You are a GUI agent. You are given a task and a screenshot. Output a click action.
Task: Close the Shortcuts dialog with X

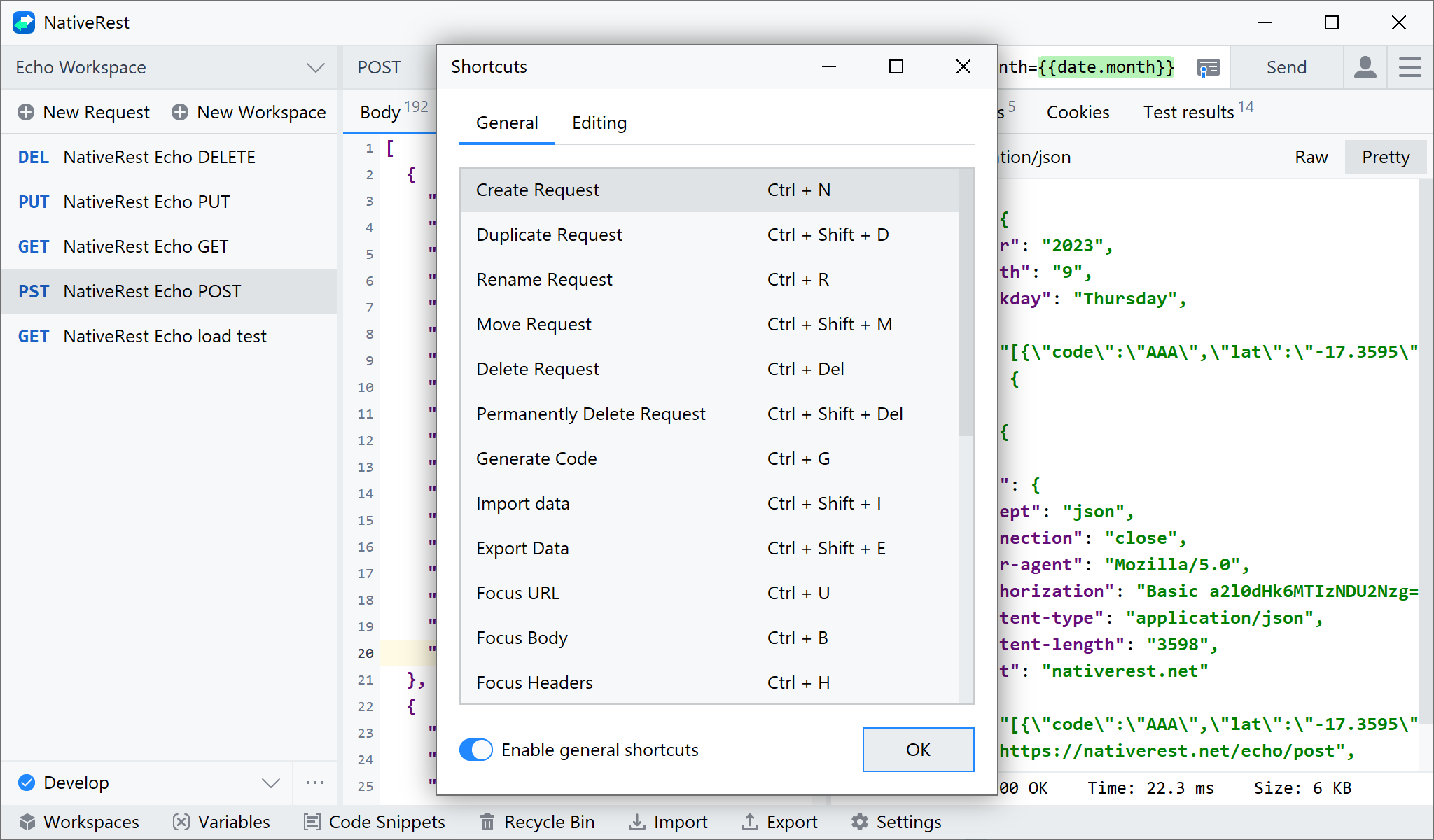[963, 66]
